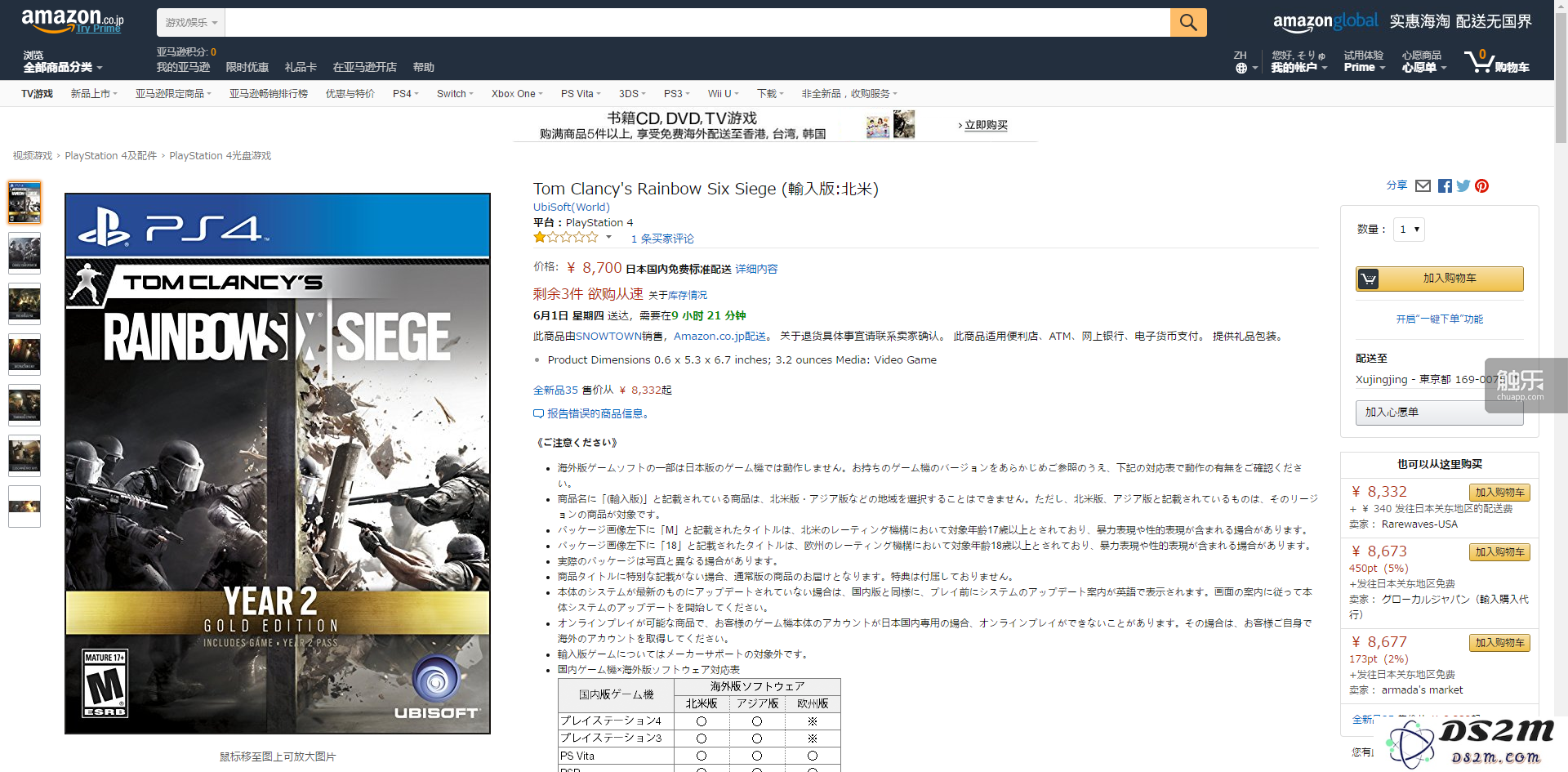Open the PS Vita category menu
This screenshot has height=772, width=1568.
(581, 94)
